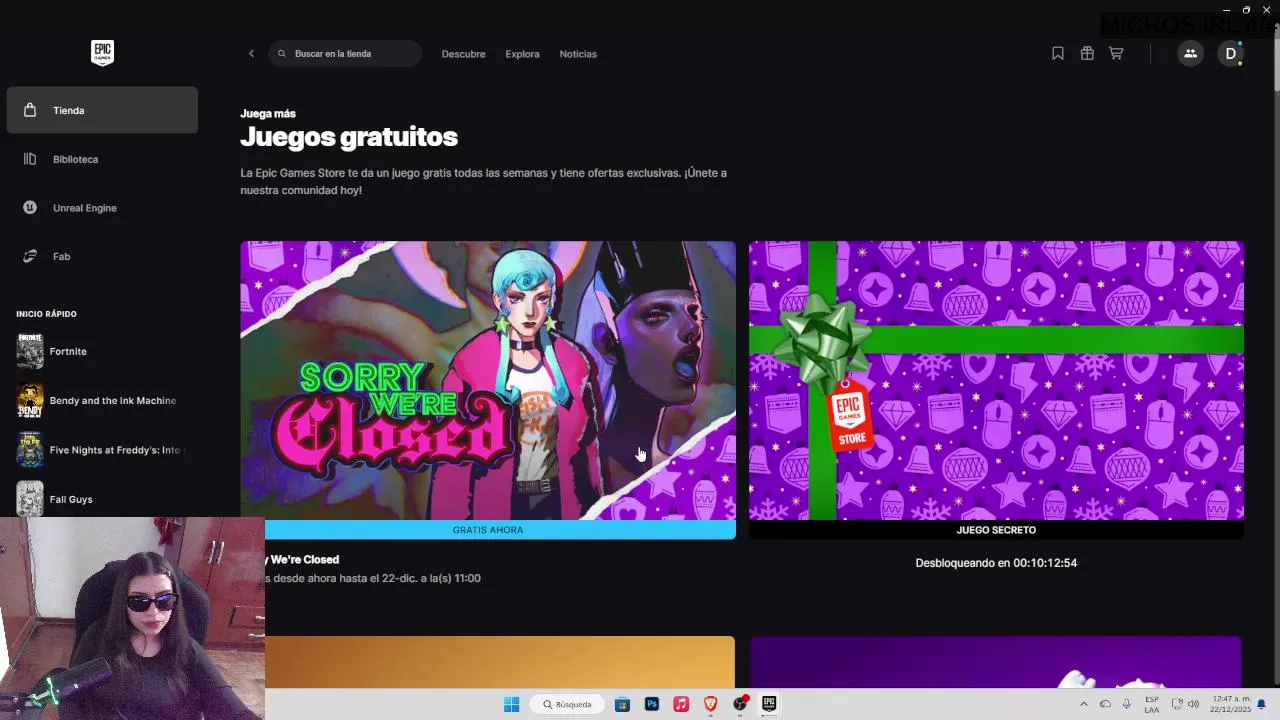Click the search magnifier icon
The height and width of the screenshot is (720, 1280).
coord(282,54)
